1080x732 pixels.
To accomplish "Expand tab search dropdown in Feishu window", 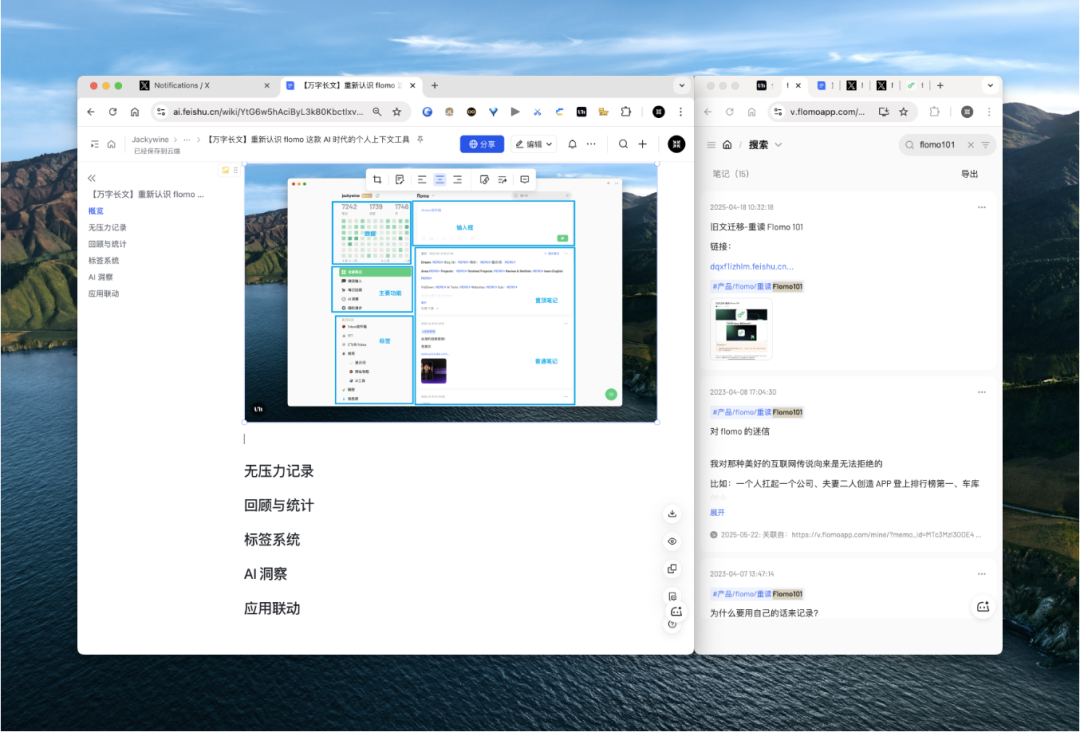I will pyautogui.click(x=682, y=85).
